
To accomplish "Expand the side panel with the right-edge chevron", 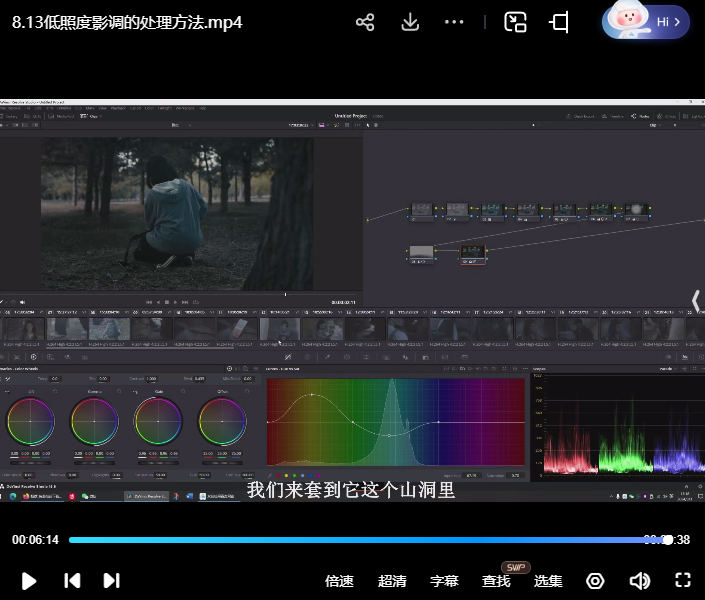I will click(696, 300).
